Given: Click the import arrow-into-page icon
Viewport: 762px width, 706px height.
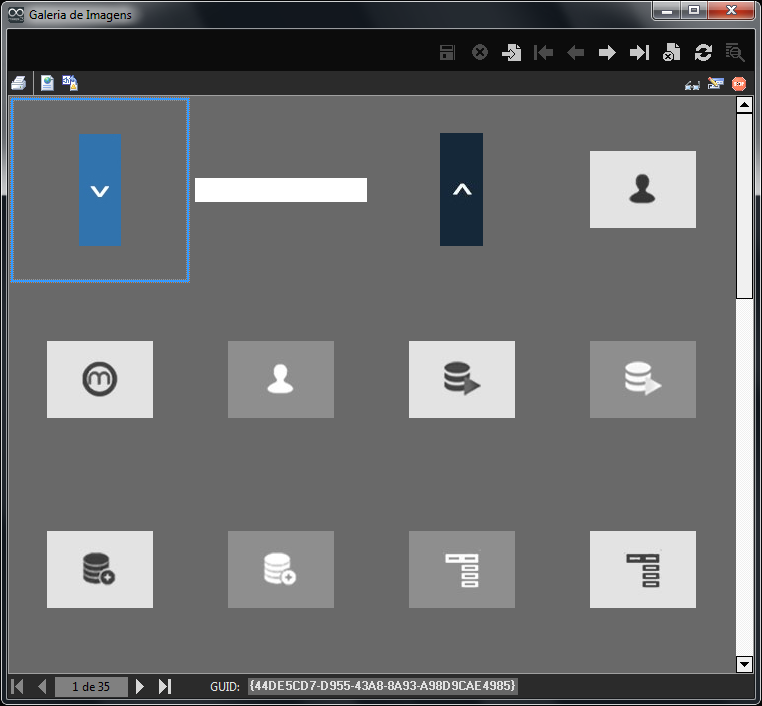Looking at the screenshot, I should click(x=511, y=53).
